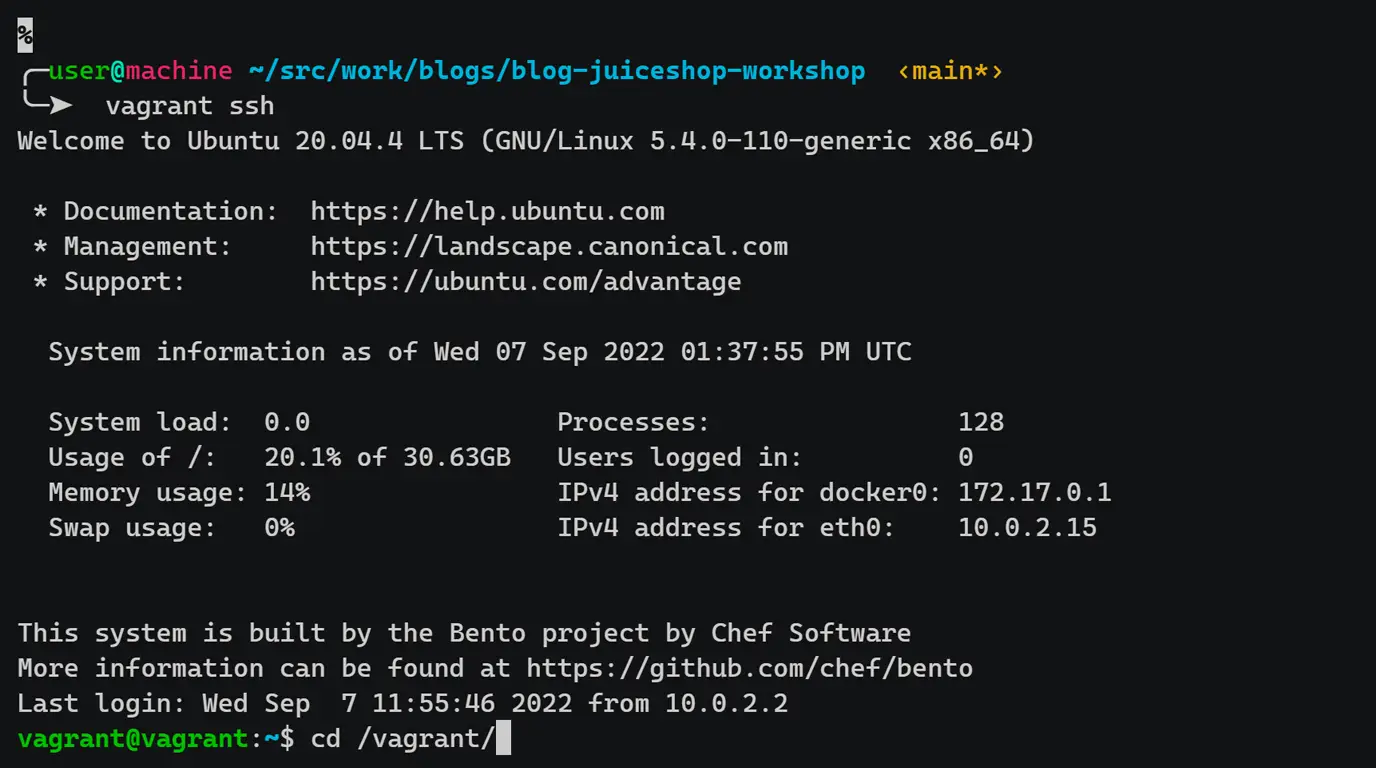Click the Processes count value 128
The image size is (1376, 768).
[981, 422]
